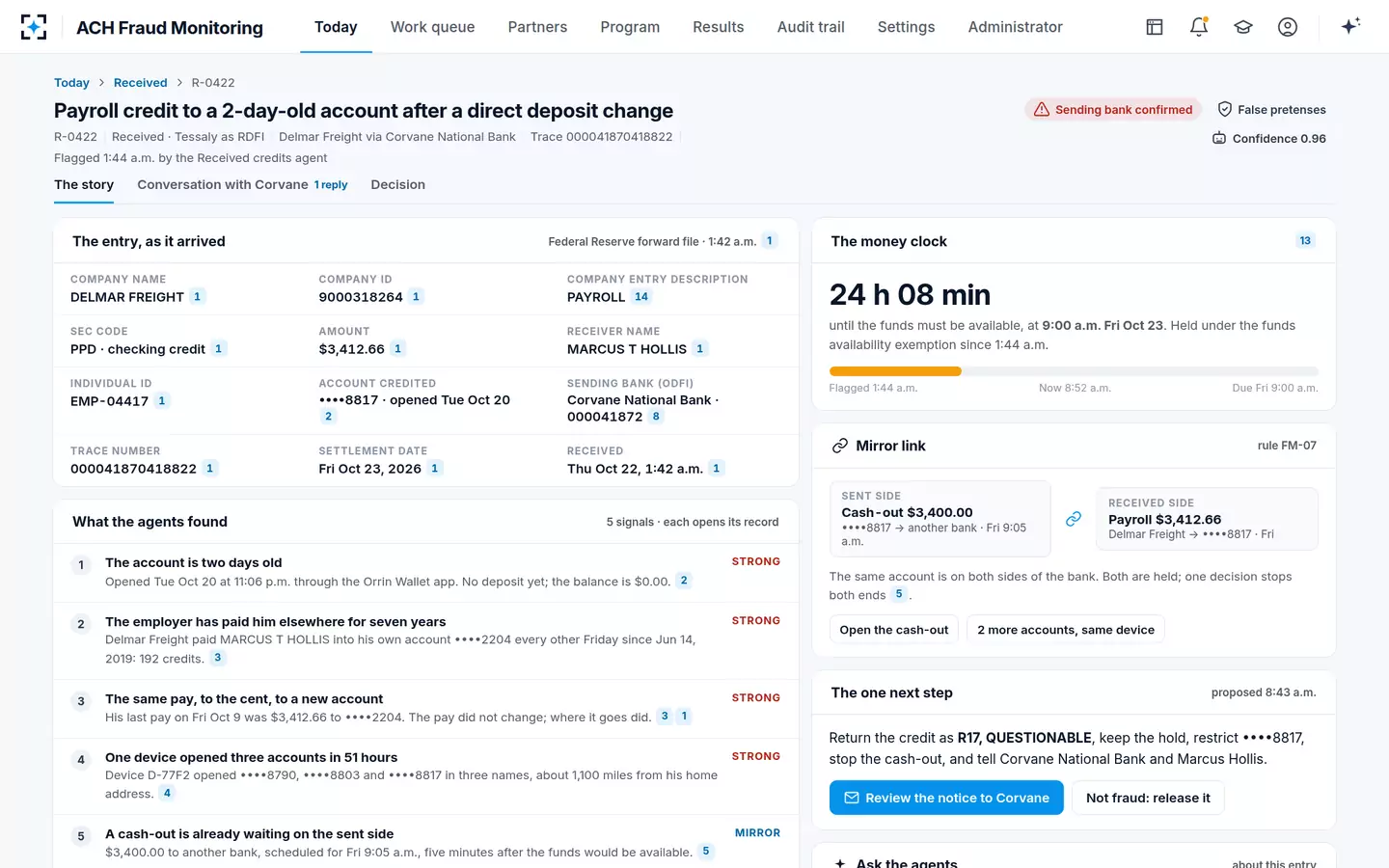Open the cash-out record
Screen dimensions: 1389x868
[894, 630]
